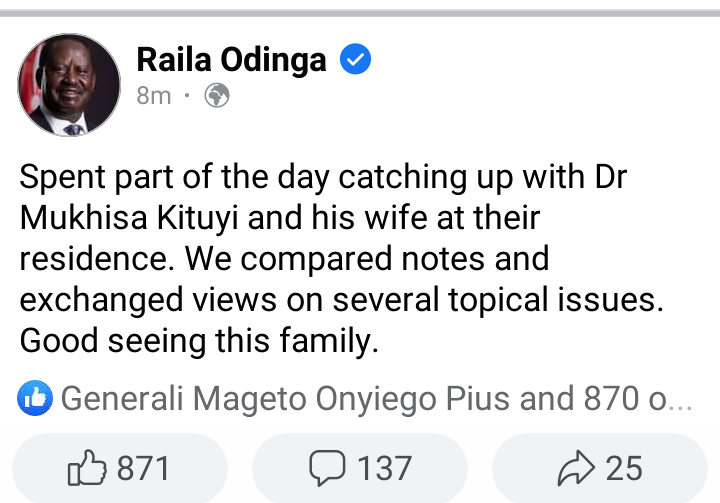Click the 137 comments count
720x503 pixels.
(x=383, y=467)
